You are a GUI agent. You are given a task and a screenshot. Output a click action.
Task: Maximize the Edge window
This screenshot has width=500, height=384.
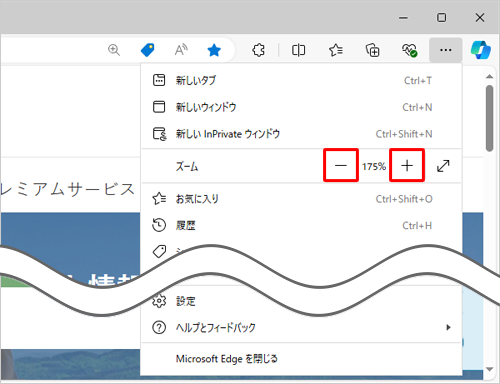click(442, 17)
